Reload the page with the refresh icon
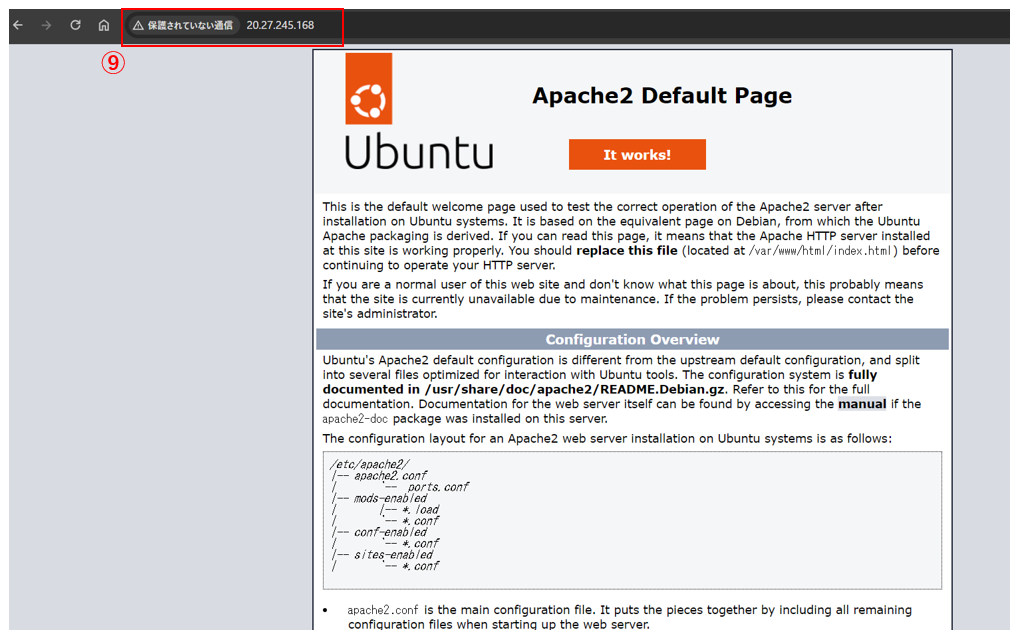1021x638 pixels. click(x=76, y=25)
